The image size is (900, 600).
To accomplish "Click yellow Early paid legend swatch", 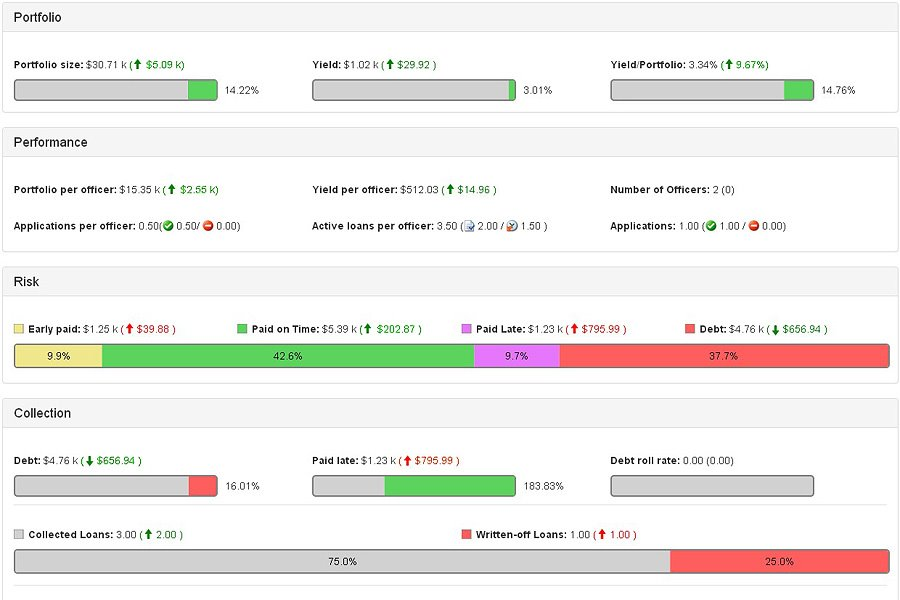I will click(x=19, y=329).
